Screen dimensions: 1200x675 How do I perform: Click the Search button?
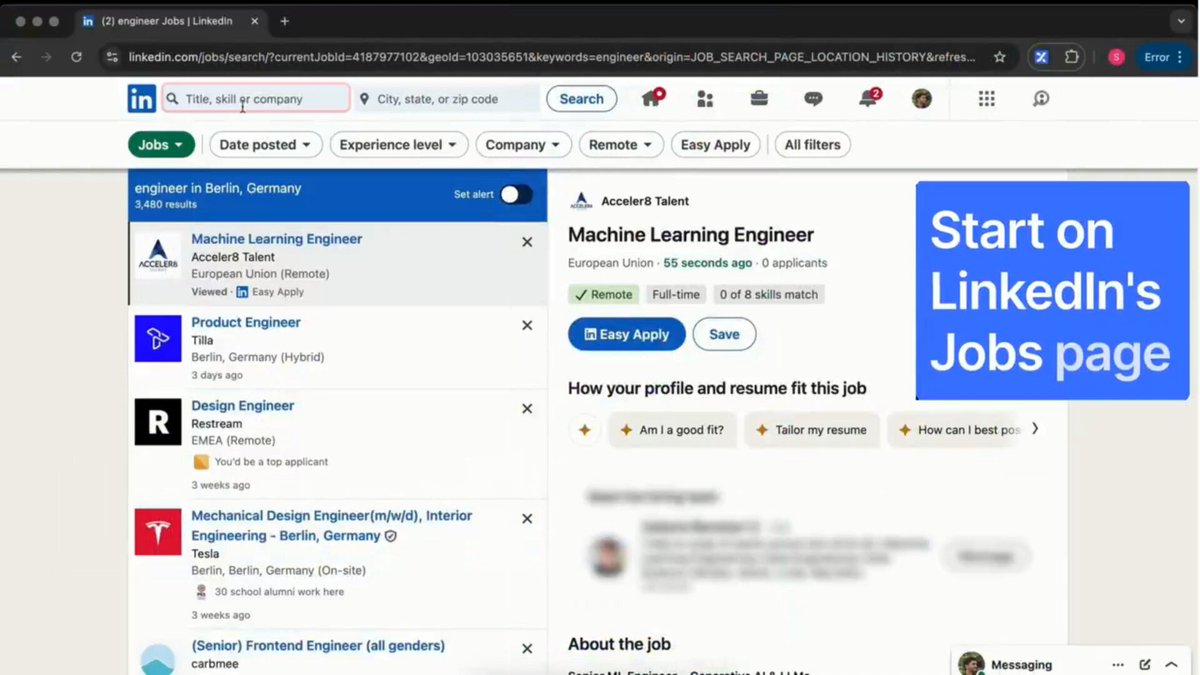point(581,99)
